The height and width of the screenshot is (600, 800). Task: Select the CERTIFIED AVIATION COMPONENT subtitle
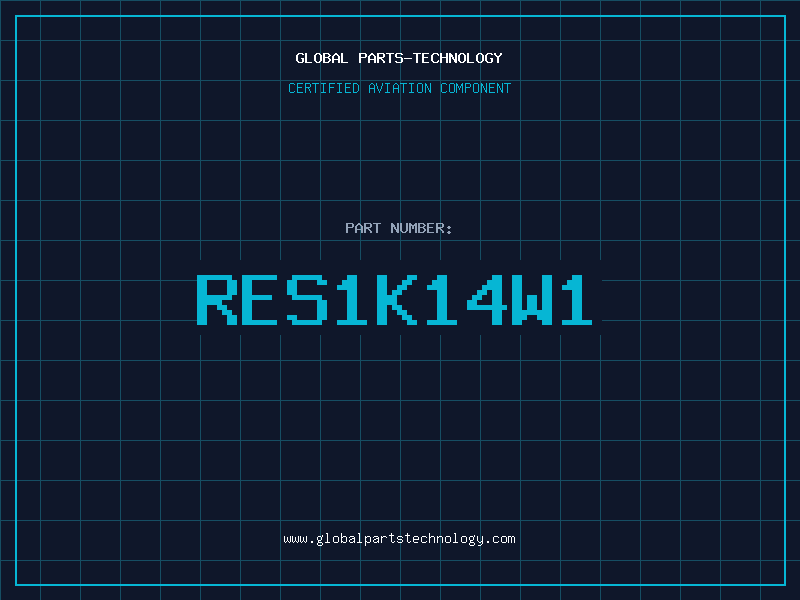coord(399,88)
